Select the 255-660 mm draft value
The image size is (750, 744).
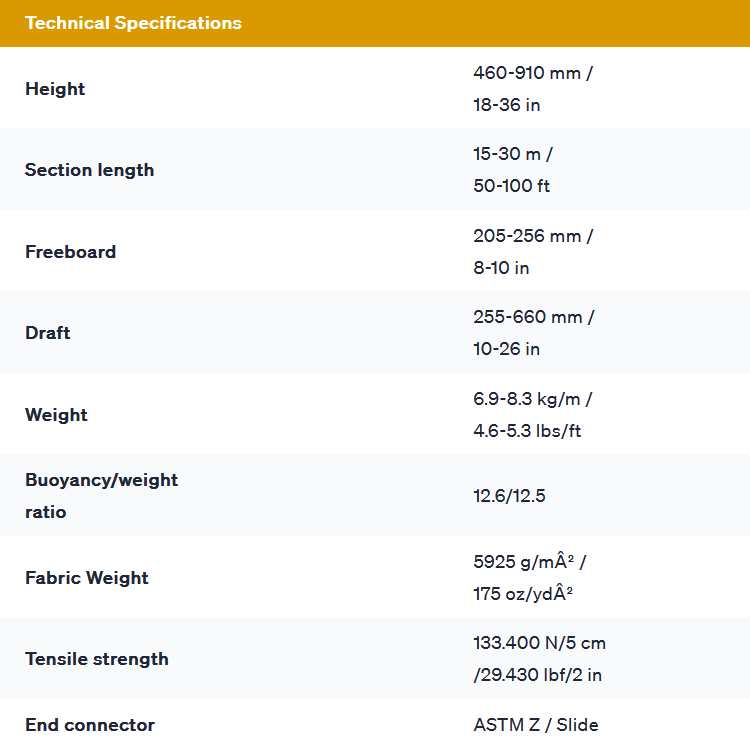point(533,317)
